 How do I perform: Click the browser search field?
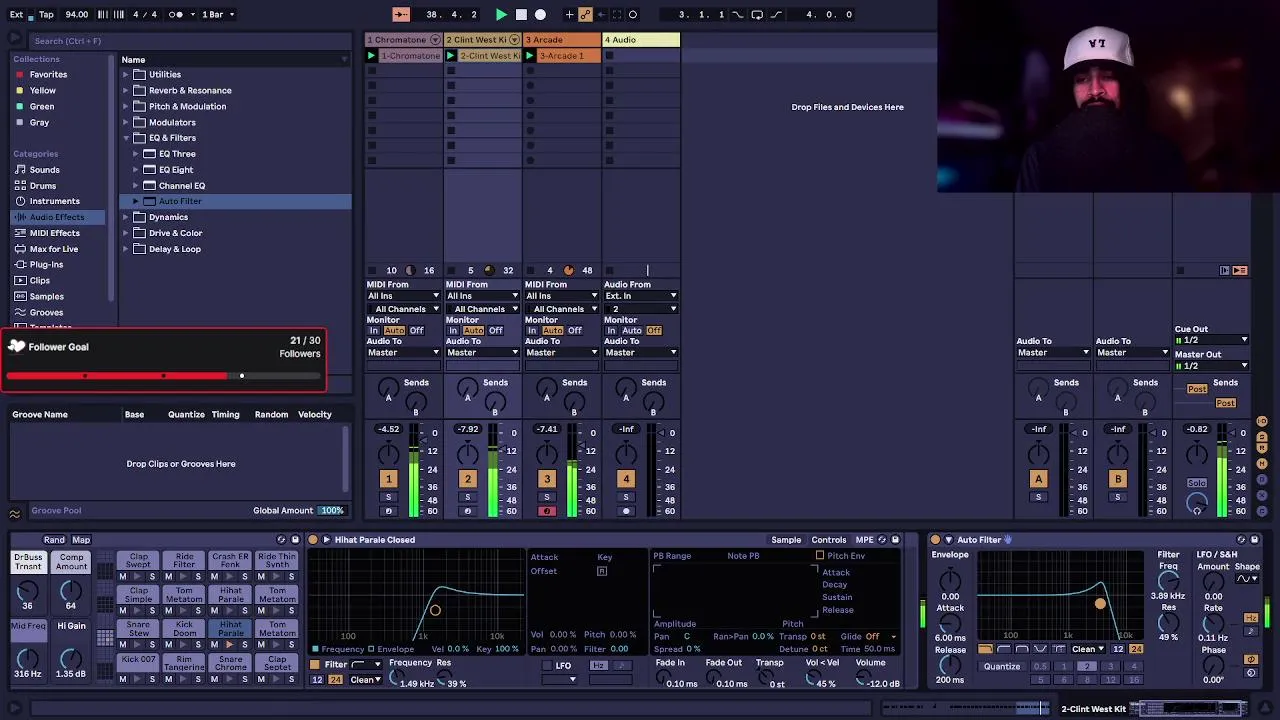(190, 41)
